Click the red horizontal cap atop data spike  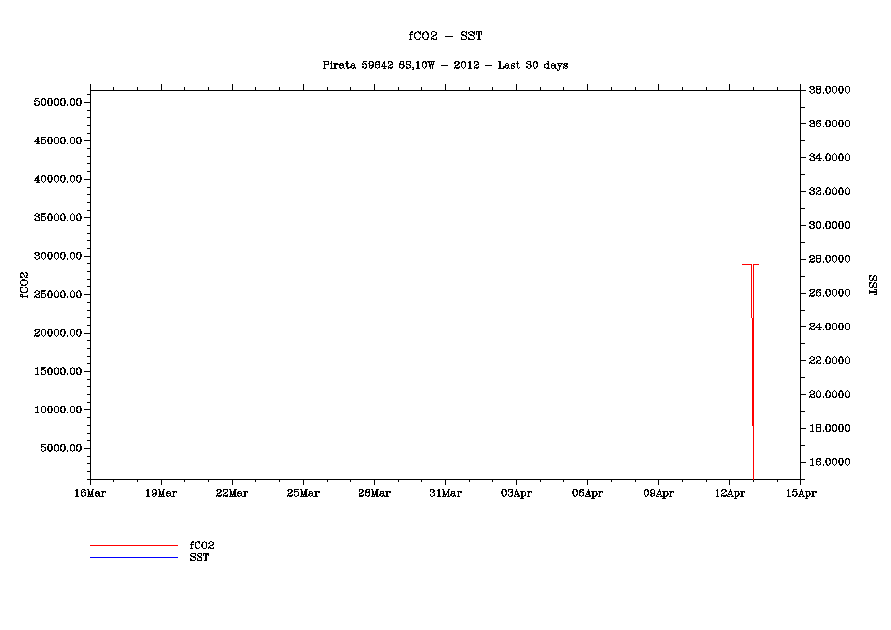pyautogui.click(x=750, y=265)
